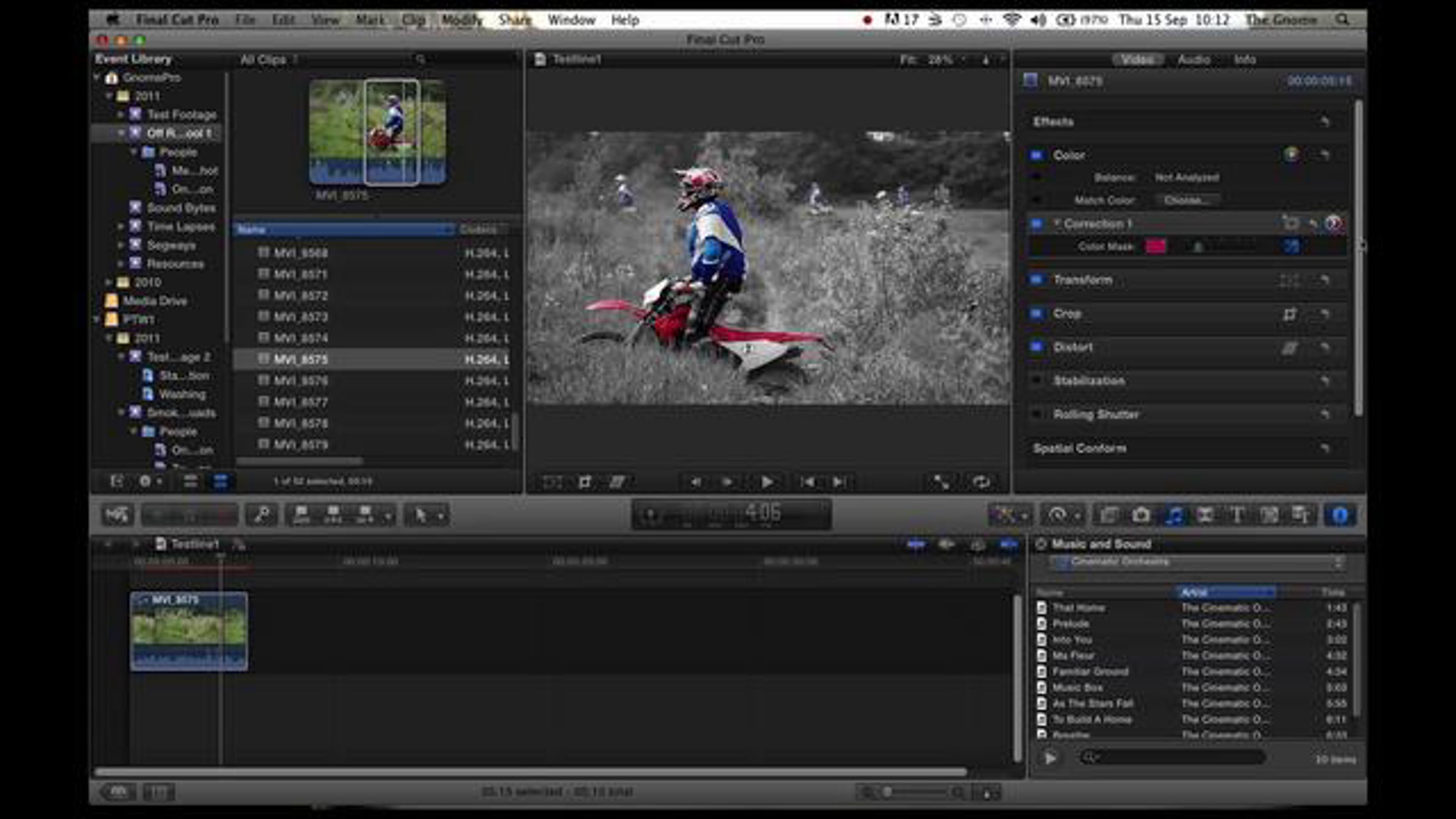Enable the Rolling Shutter checkbox
The width and height of the screenshot is (1456, 819).
pos(1037,414)
